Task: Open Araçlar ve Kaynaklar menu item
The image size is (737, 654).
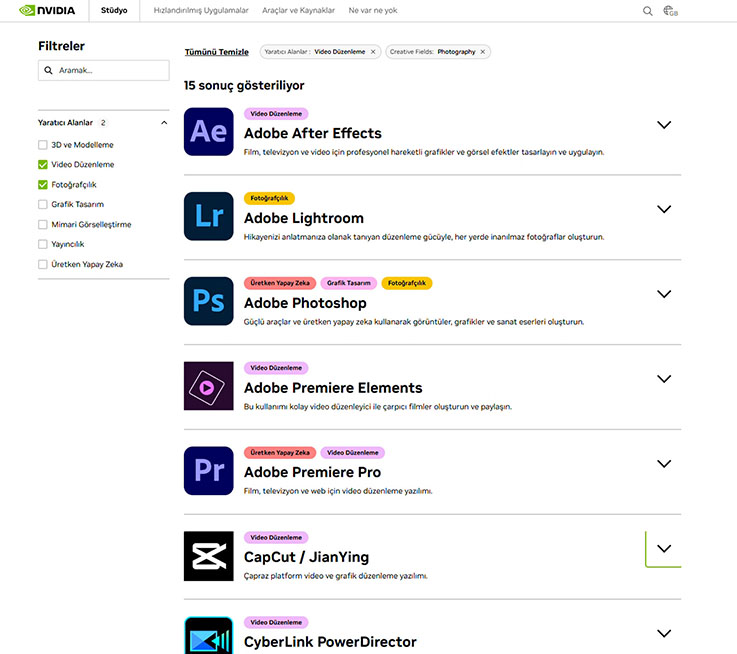Action: click(298, 10)
